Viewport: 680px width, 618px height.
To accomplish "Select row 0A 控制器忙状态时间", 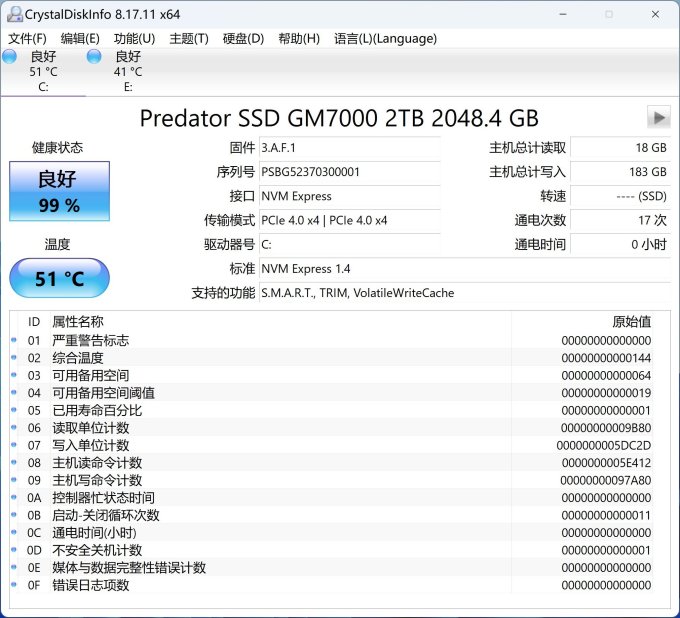I will 332,498.
